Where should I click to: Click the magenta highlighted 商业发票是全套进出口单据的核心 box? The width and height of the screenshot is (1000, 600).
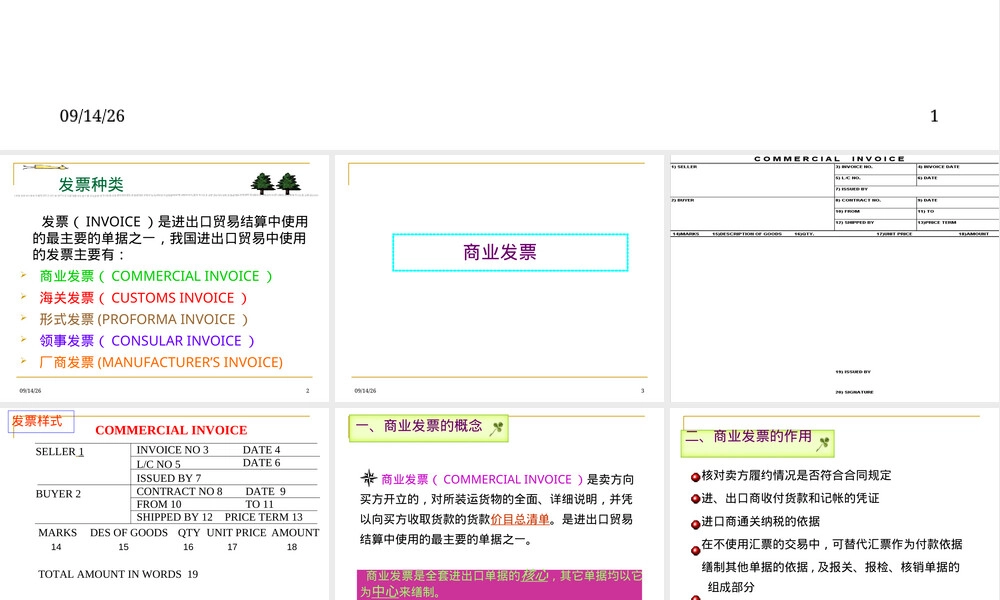click(499, 584)
